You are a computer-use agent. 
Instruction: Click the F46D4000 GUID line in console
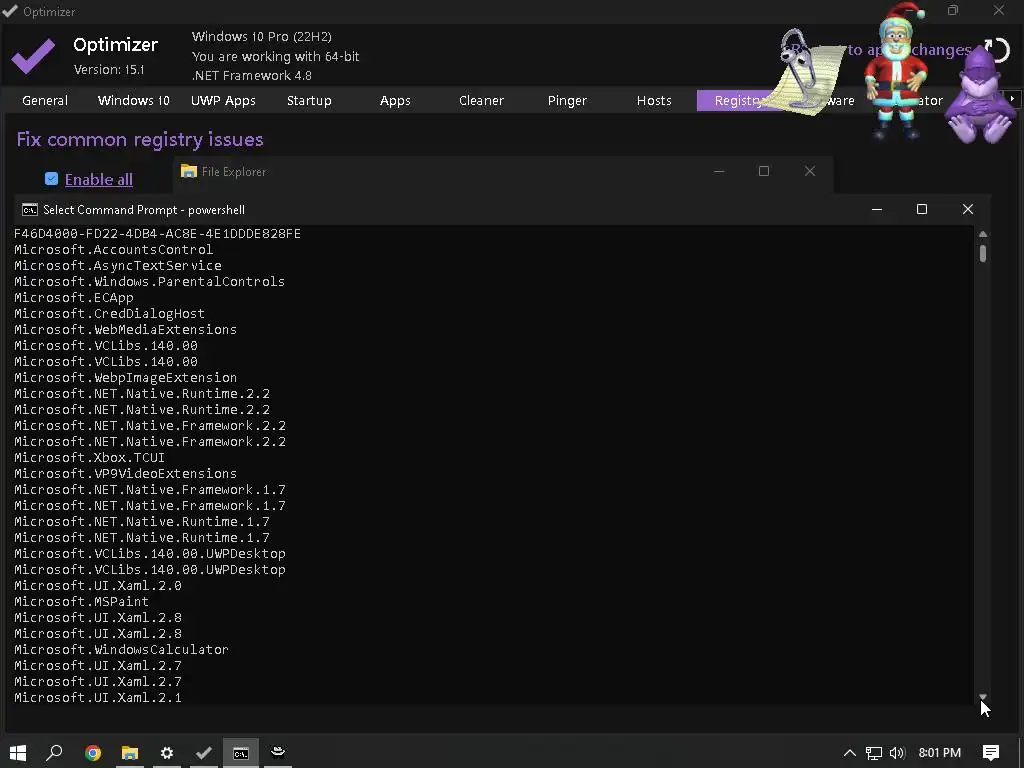pyautogui.click(x=157, y=234)
